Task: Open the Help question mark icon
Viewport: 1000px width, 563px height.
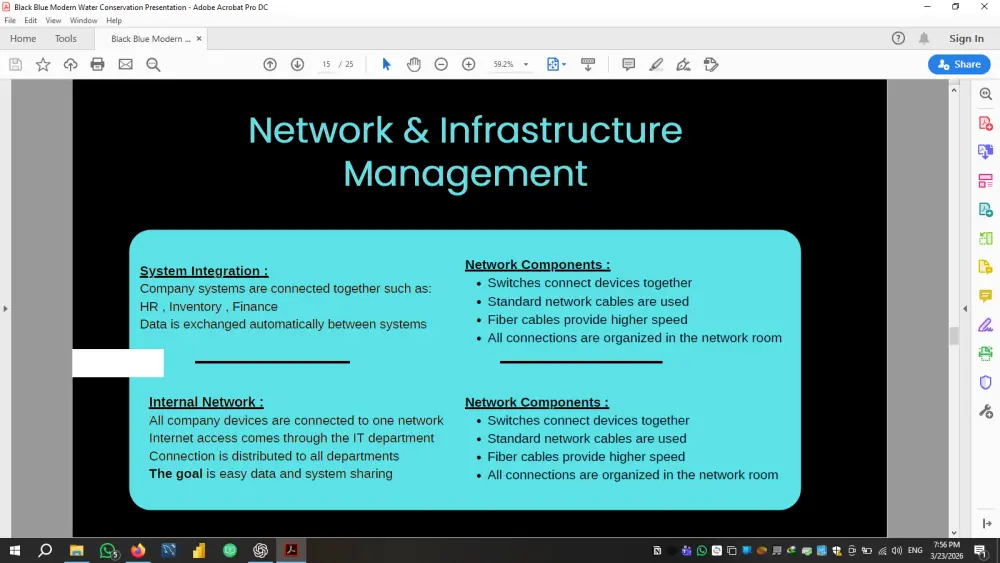Action: [x=898, y=38]
